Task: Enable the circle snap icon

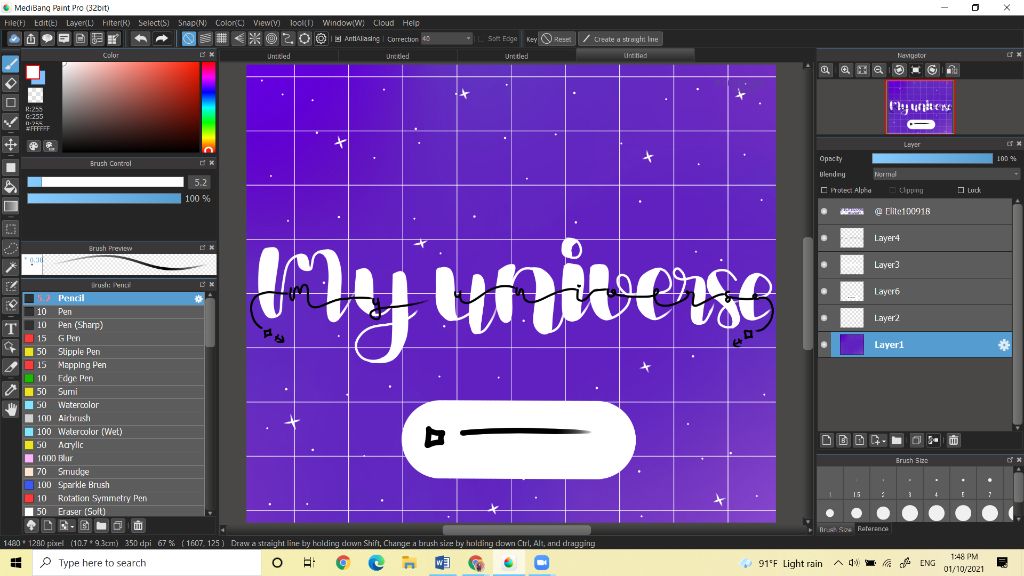Action: point(272,39)
